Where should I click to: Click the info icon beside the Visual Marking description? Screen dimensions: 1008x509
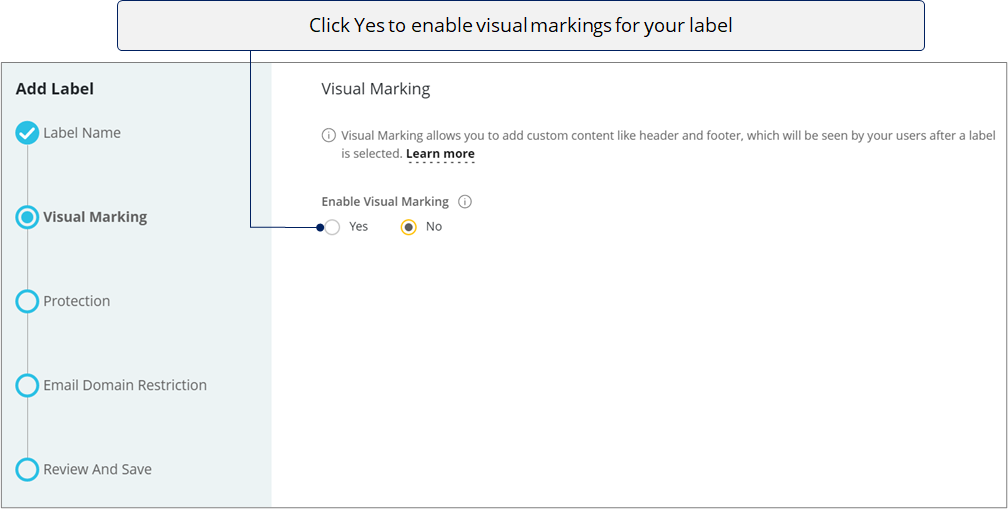328,136
